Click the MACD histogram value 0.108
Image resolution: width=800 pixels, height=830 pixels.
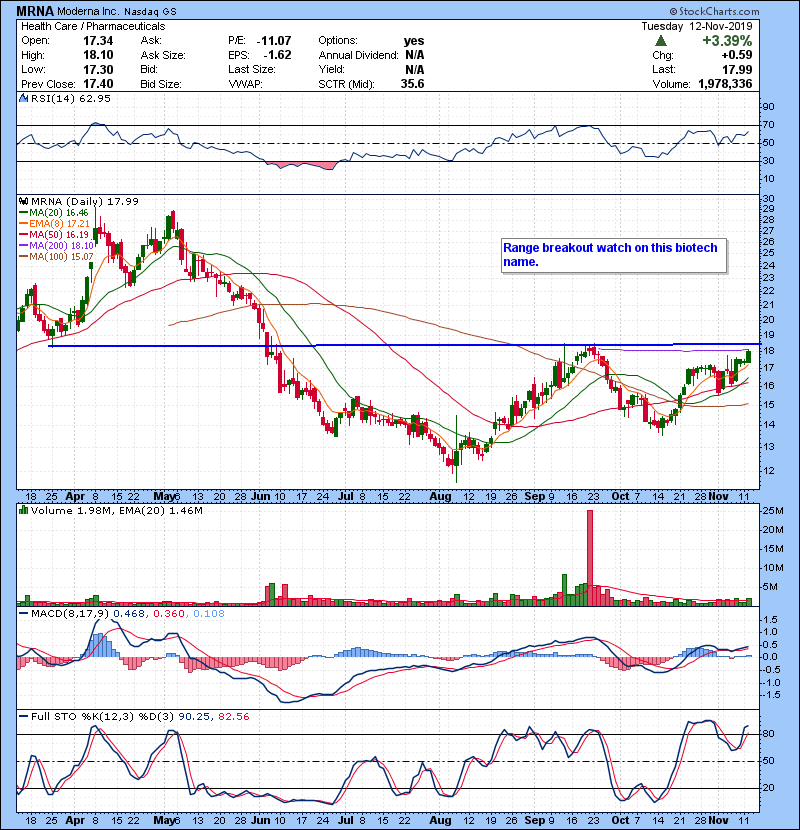point(209,614)
